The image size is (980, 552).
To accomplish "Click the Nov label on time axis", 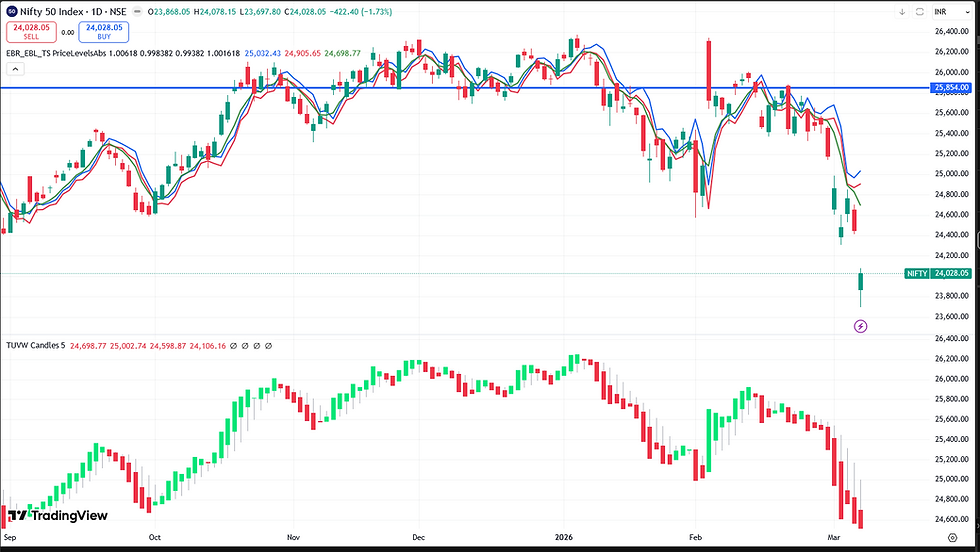I will [293, 537].
